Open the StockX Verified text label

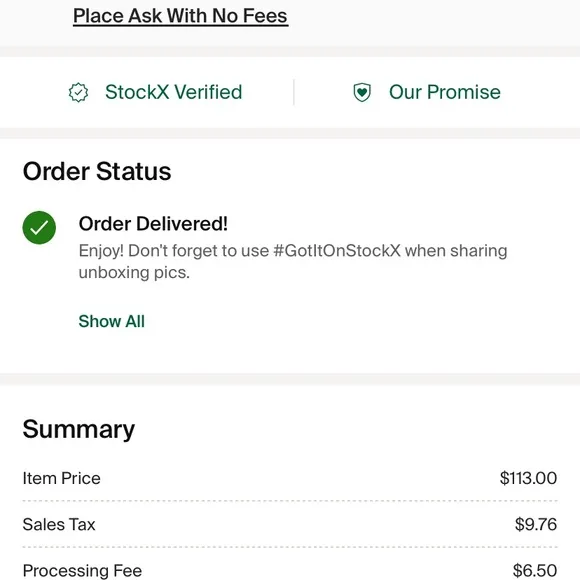tap(173, 92)
